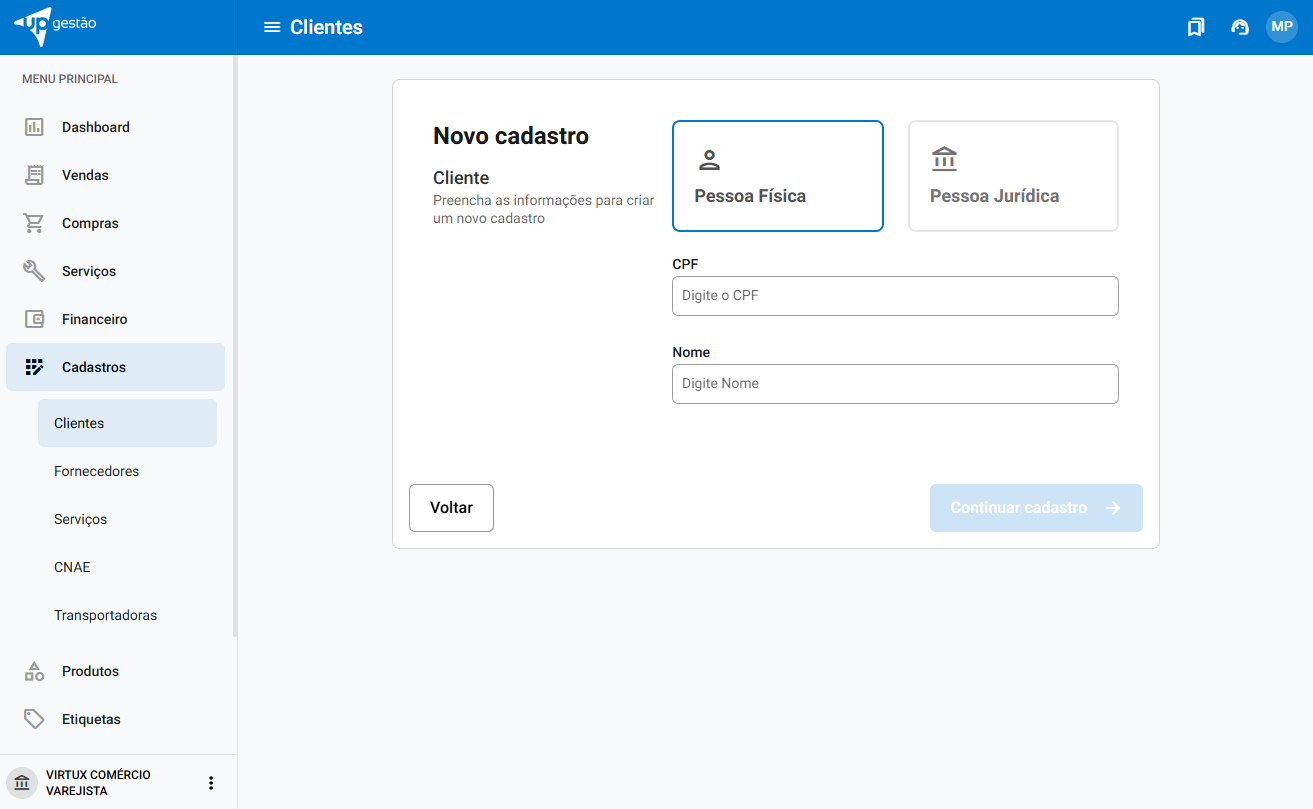Click the Serviços wrench icon

click(x=34, y=271)
